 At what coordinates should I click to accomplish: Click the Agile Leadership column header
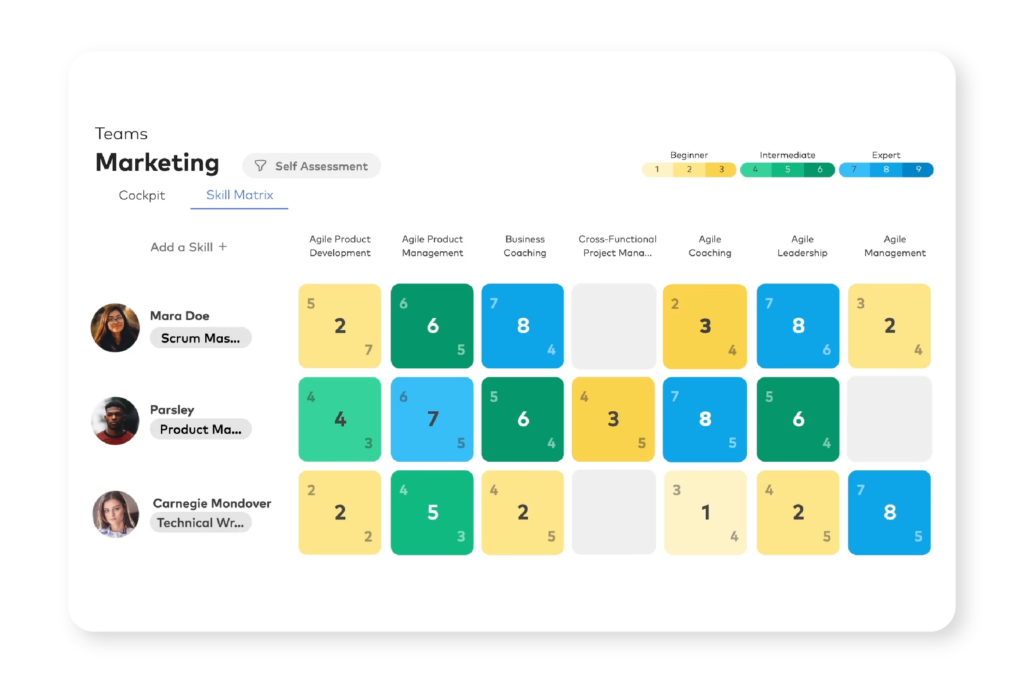tap(802, 246)
